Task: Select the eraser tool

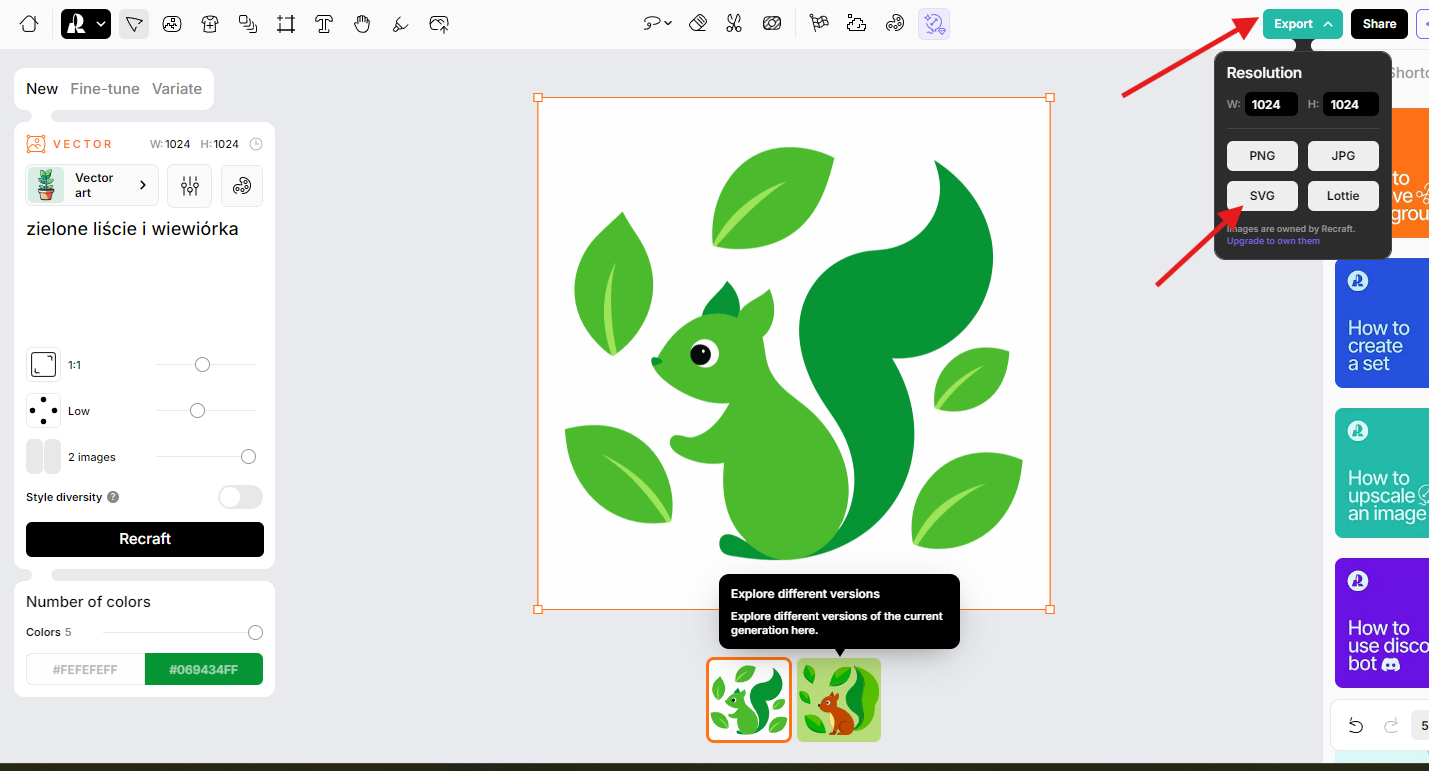Action: 698,24
